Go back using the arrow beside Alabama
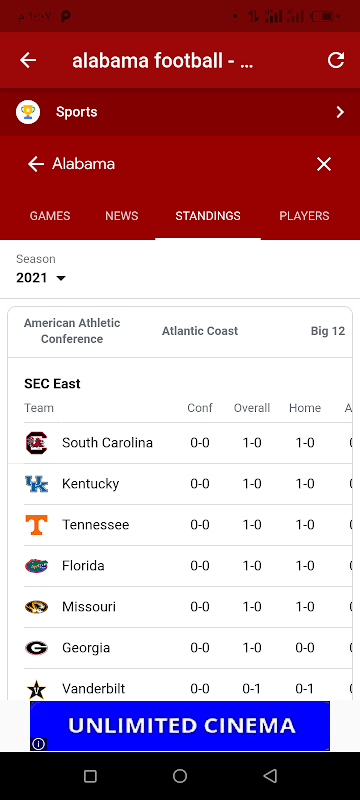Screen dimensions: 360x800 36,164
